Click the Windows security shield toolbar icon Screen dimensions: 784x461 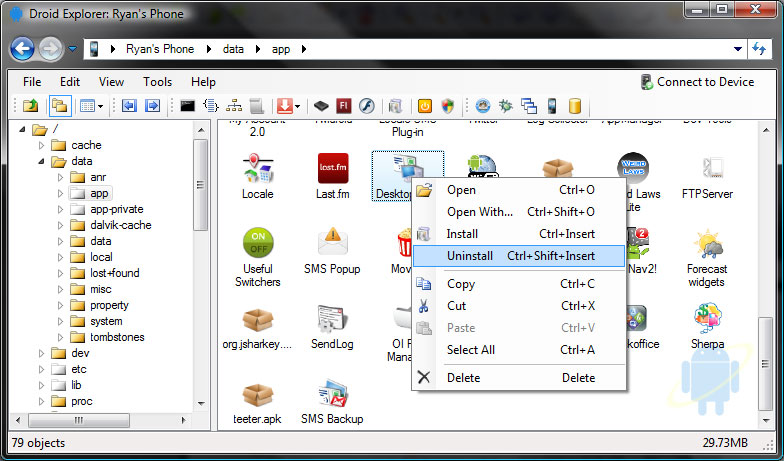pos(448,106)
